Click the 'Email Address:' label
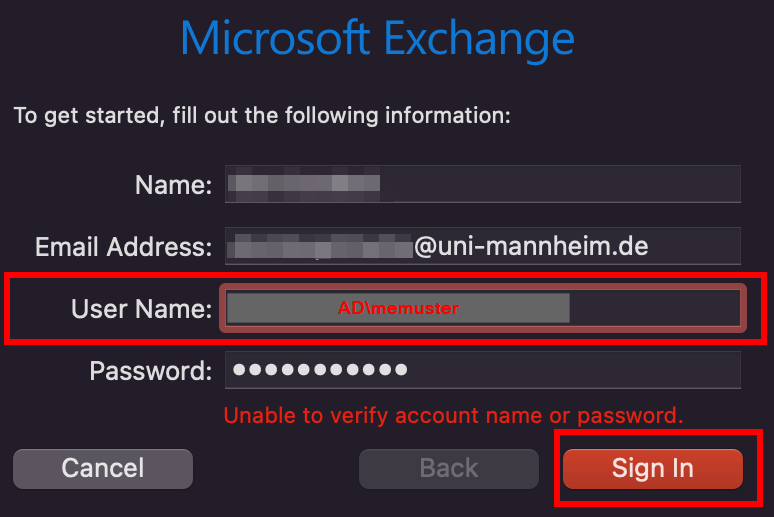The height and width of the screenshot is (517, 774). (x=123, y=247)
